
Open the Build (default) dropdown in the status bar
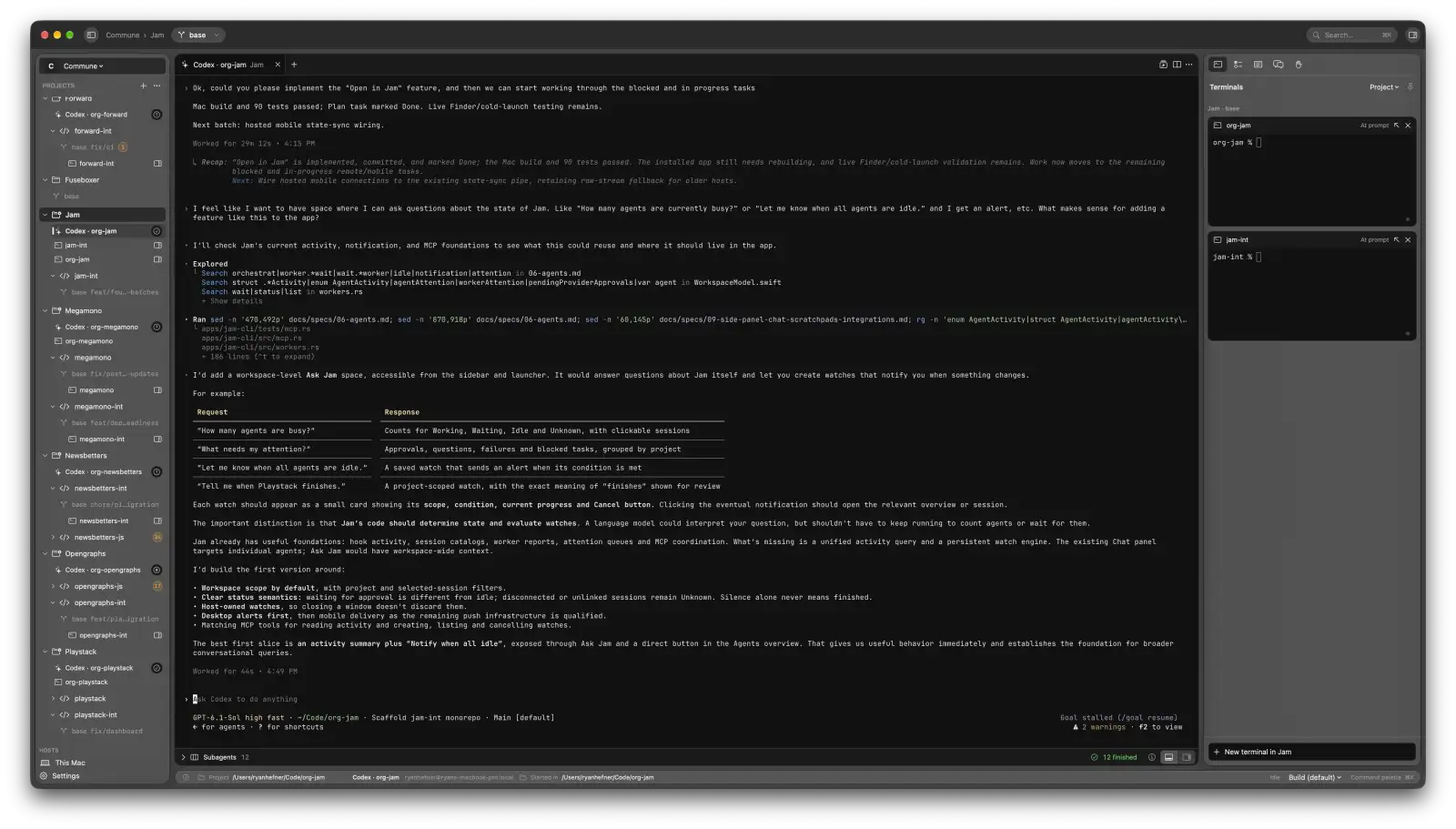tap(1314, 778)
